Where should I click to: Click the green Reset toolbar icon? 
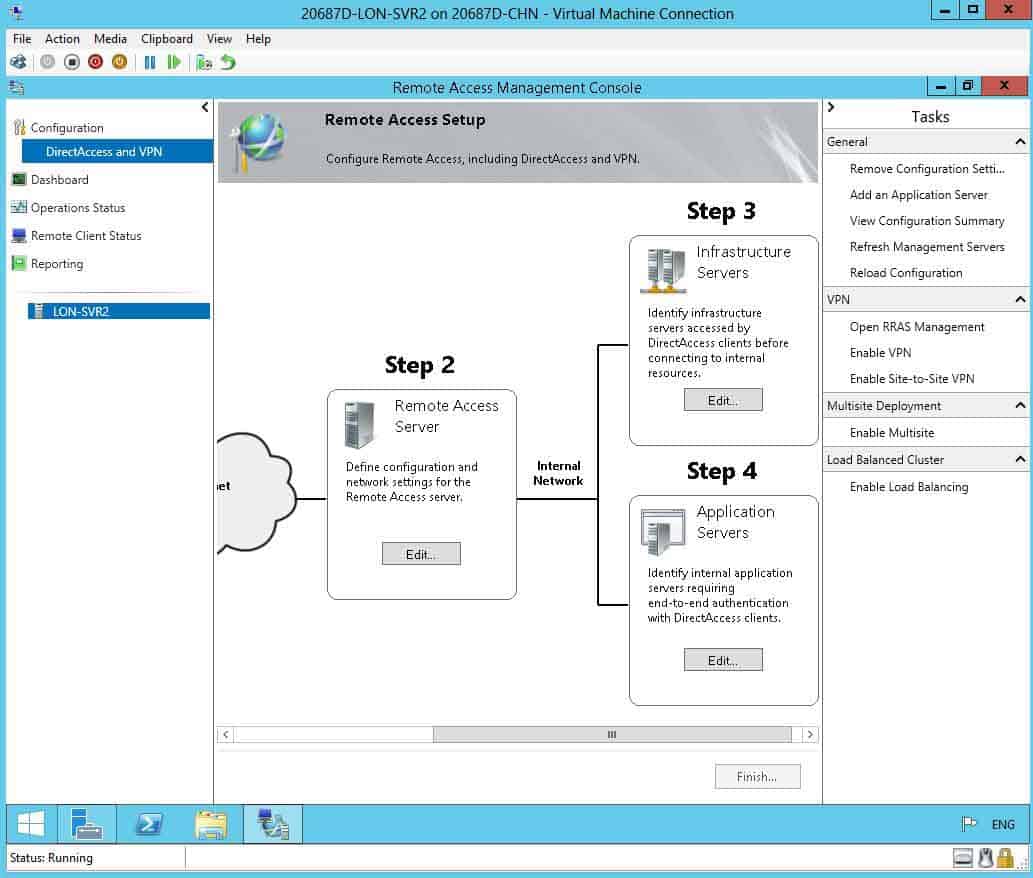pyautogui.click(x=174, y=62)
